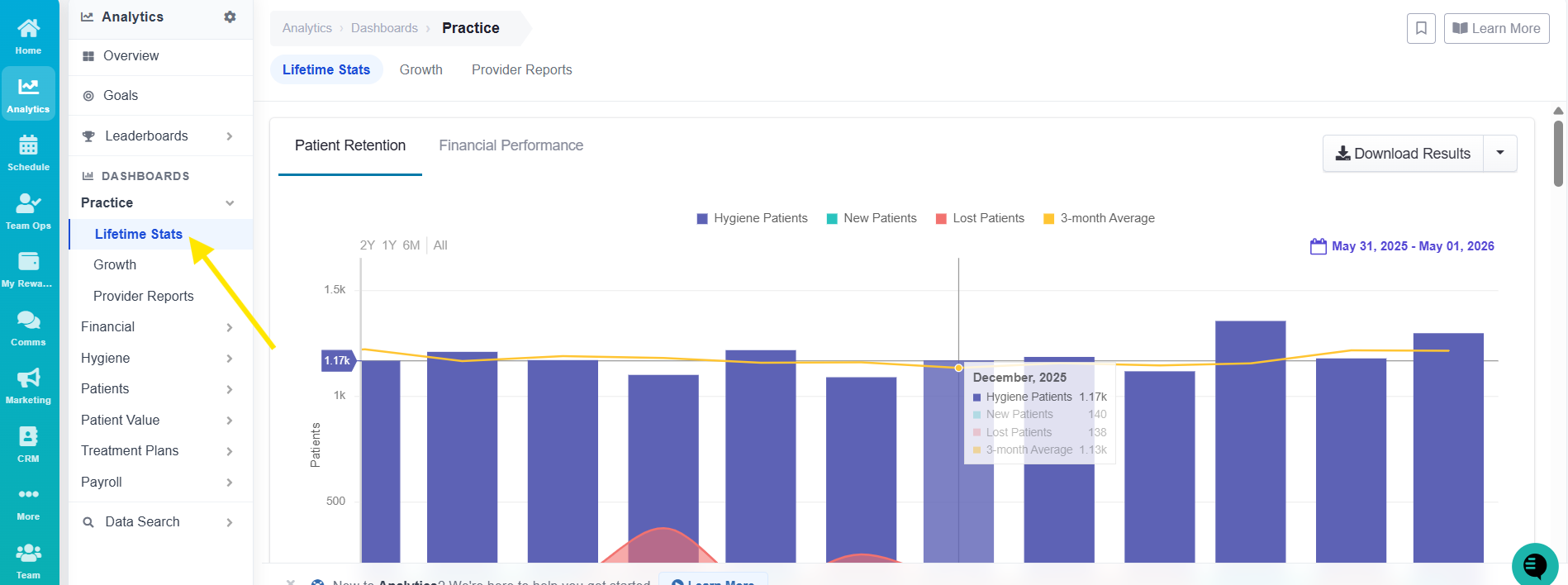Toggle Hygiene Patients series in legend

(752, 218)
